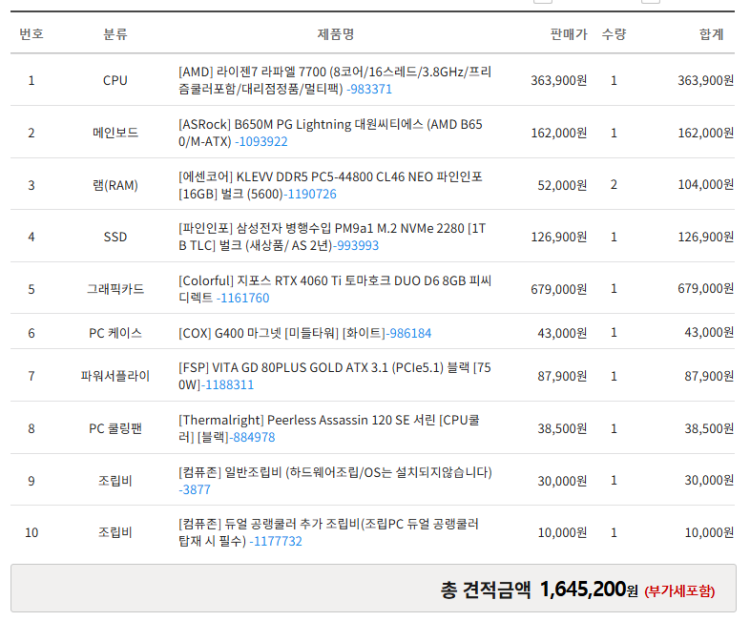The height and width of the screenshot is (621, 750).
Task: Click the [COX] G400 마그넷 product name
Action: [x=282, y=333]
